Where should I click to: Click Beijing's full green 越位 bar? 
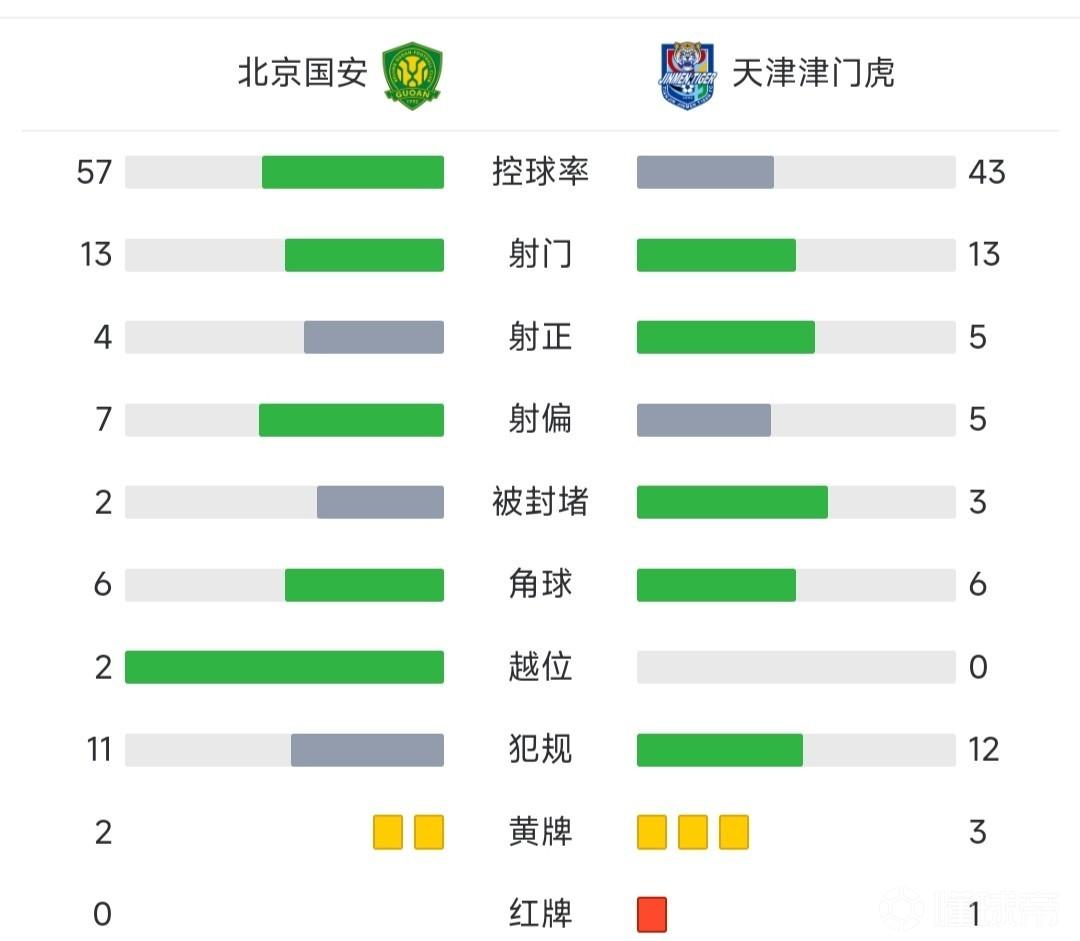(x=284, y=667)
